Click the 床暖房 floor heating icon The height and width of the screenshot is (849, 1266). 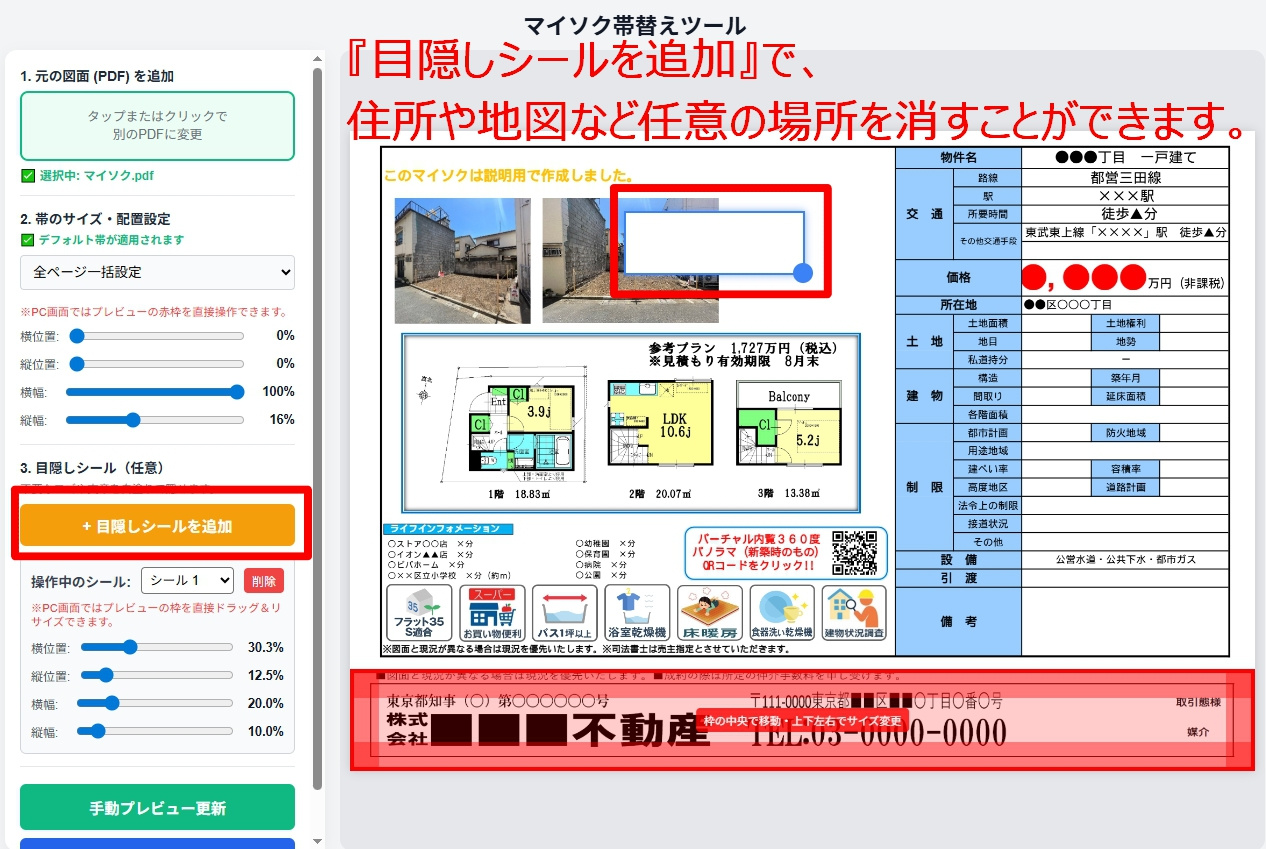(709, 613)
